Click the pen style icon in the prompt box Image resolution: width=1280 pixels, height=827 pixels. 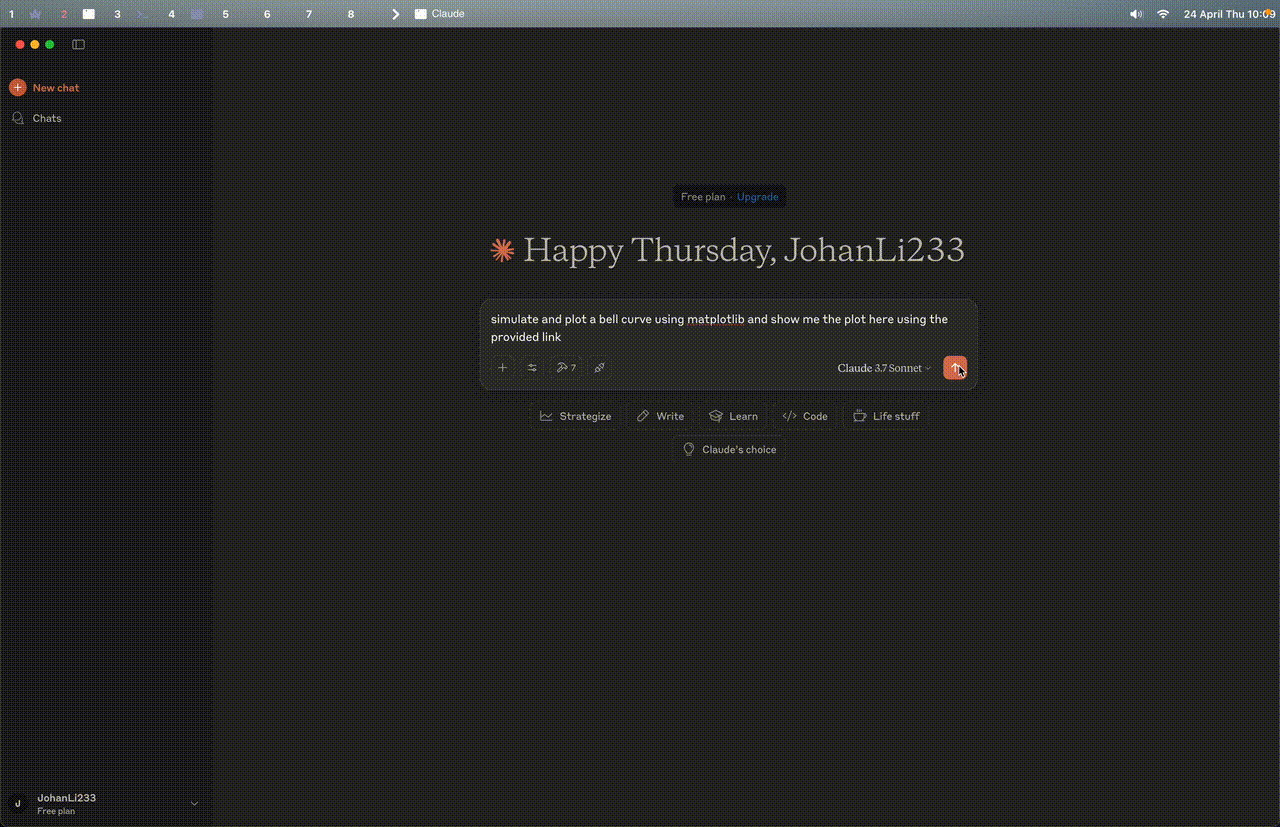pos(600,368)
